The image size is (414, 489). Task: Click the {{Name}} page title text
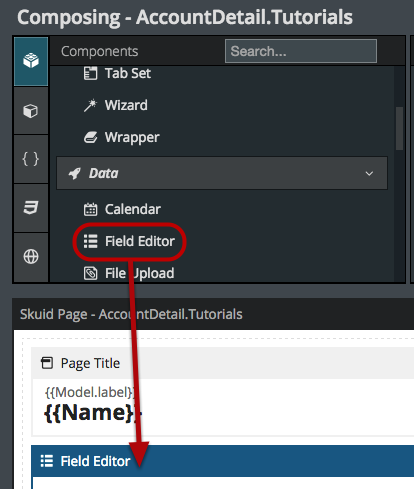tap(90, 413)
